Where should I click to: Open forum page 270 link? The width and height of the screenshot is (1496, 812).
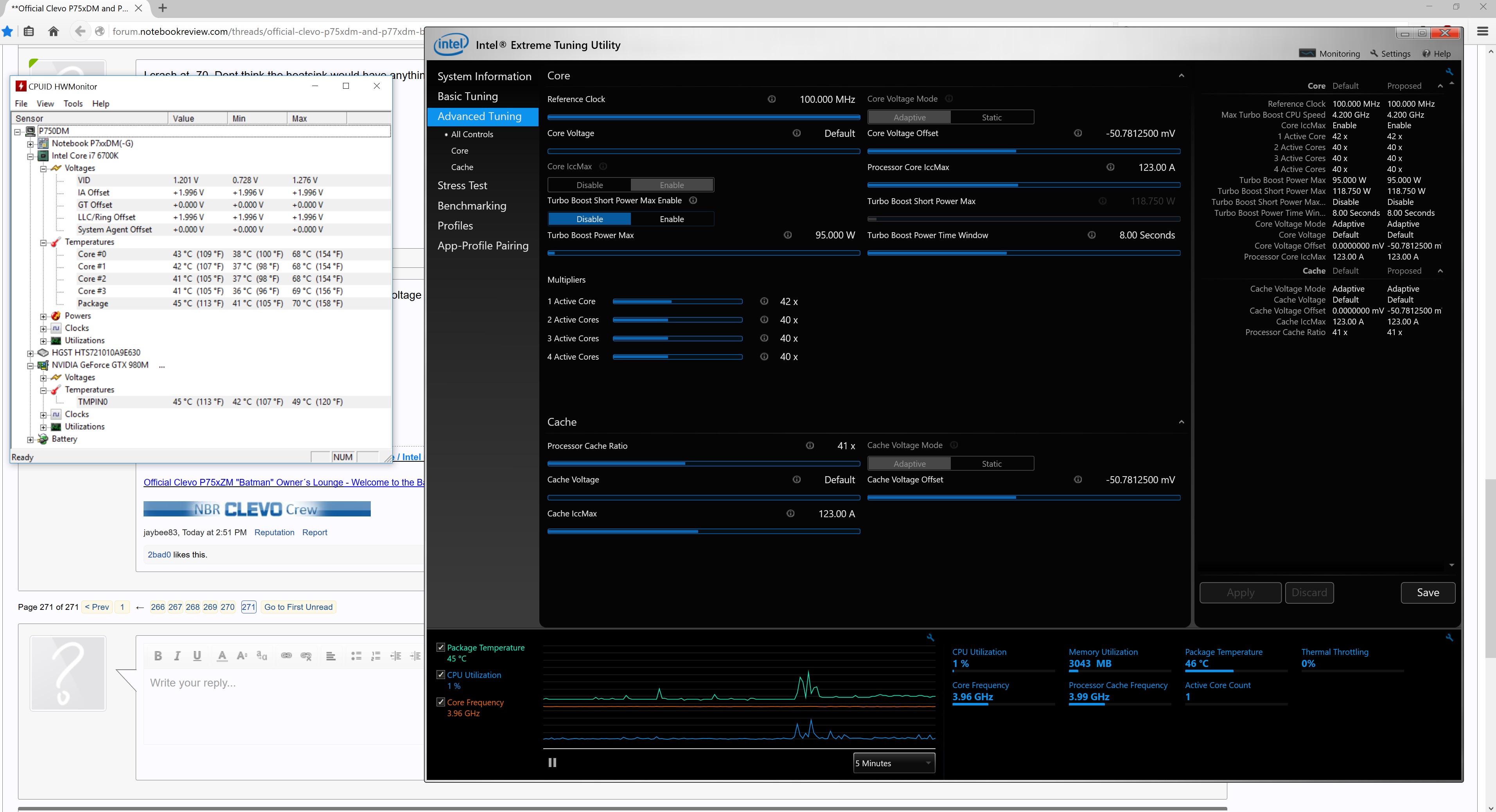pyautogui.click(x=228, y=607)
